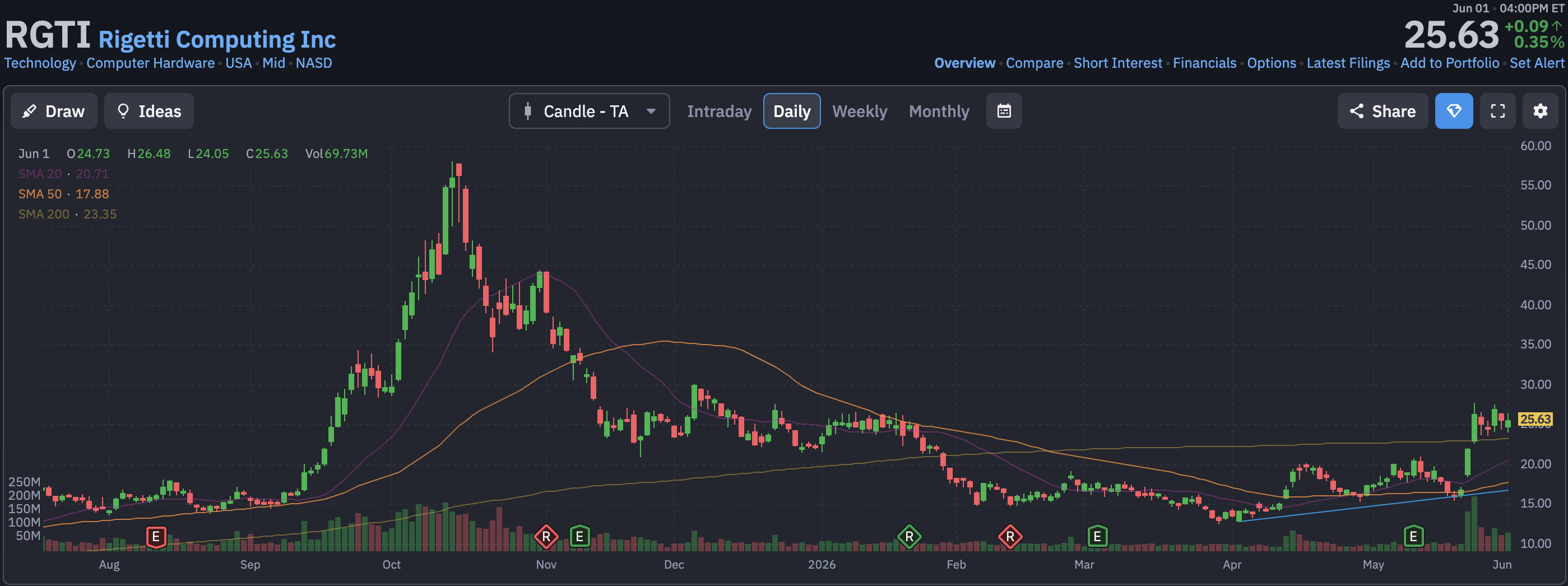Switch chart to Intraday timeframe

719,111
